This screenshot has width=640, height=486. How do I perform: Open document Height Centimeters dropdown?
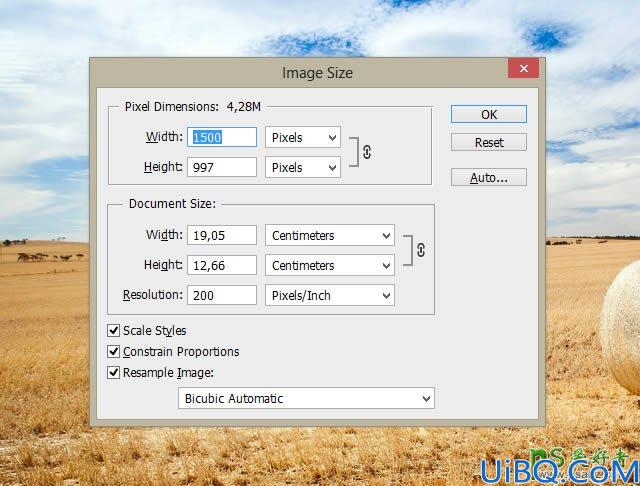click(x=330, y=266)
